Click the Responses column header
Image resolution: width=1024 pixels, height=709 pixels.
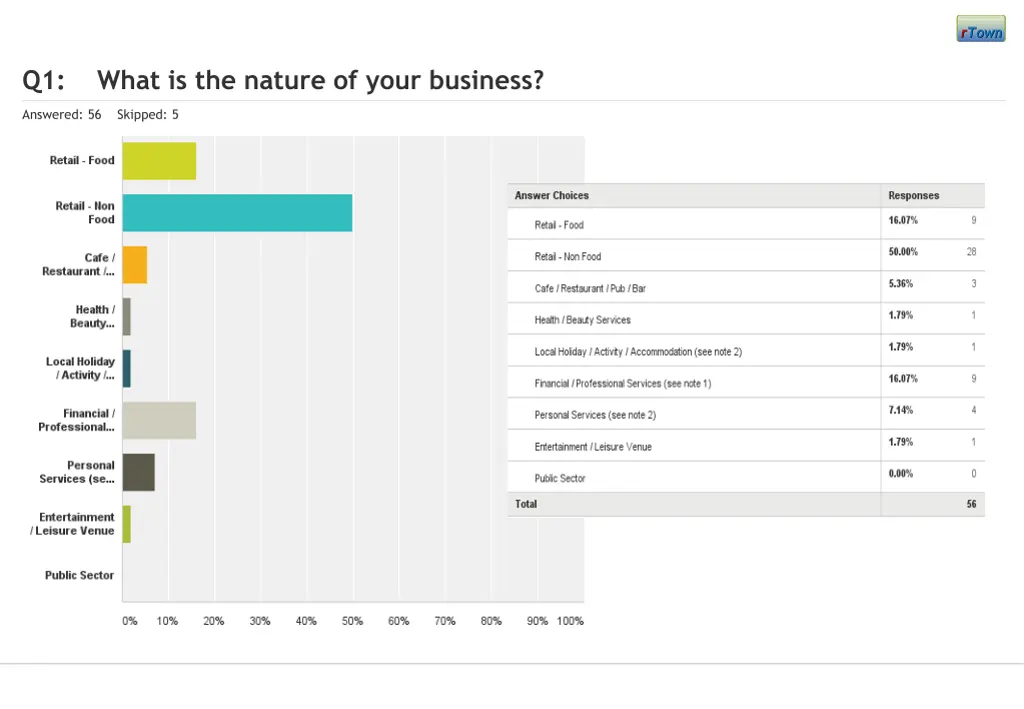pyautogui.click(x=913, y=196)
